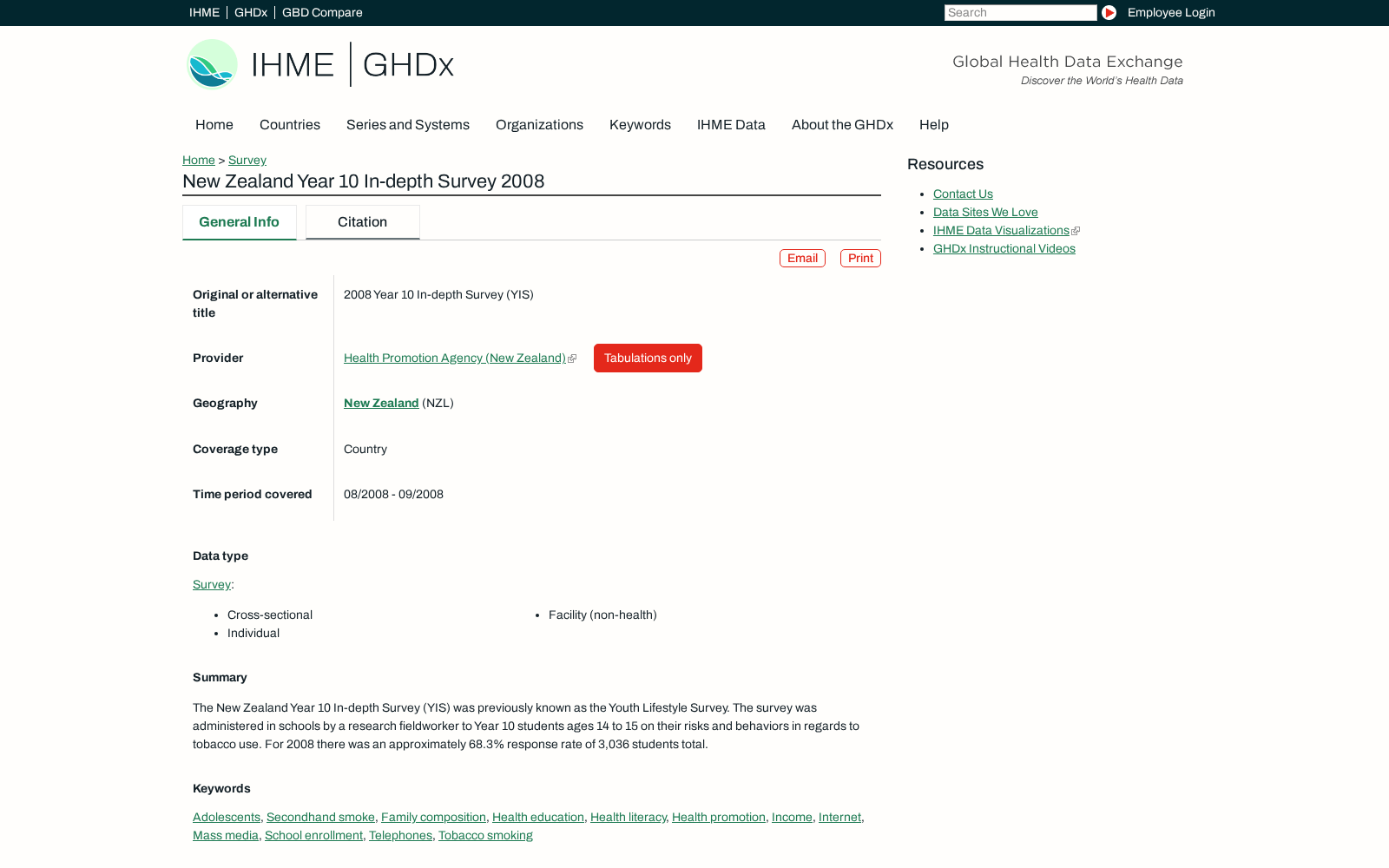Click IHME in the top bar
The image size is (1389, 868).
point(204,12)
